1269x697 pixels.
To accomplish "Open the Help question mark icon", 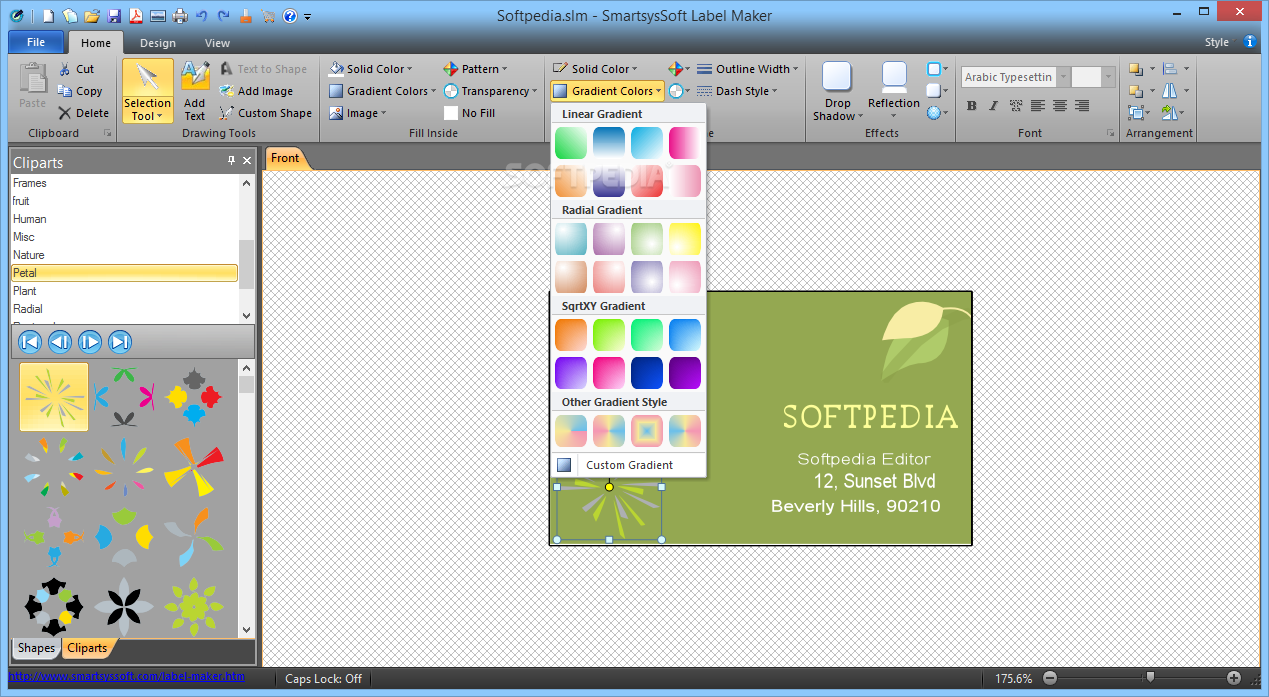I will tap(289, 16).
